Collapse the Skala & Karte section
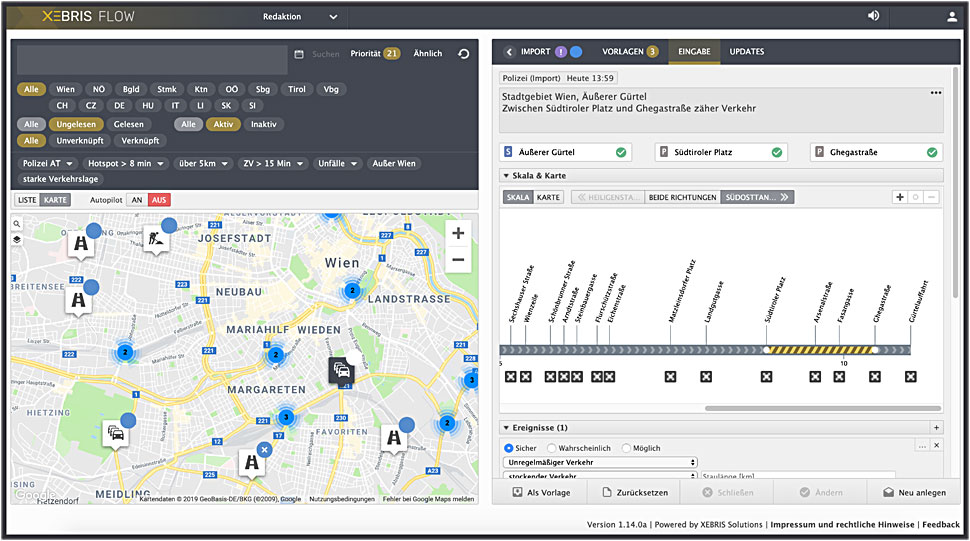Viewport: 970px width, 541px height. [506, 176]
